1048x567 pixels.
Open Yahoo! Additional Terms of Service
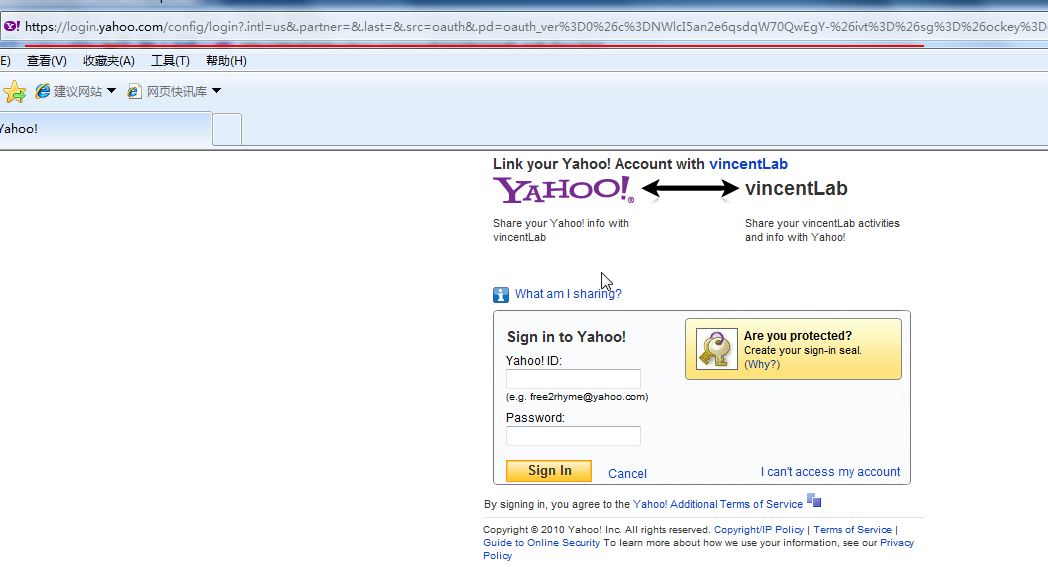click(717, 504)
